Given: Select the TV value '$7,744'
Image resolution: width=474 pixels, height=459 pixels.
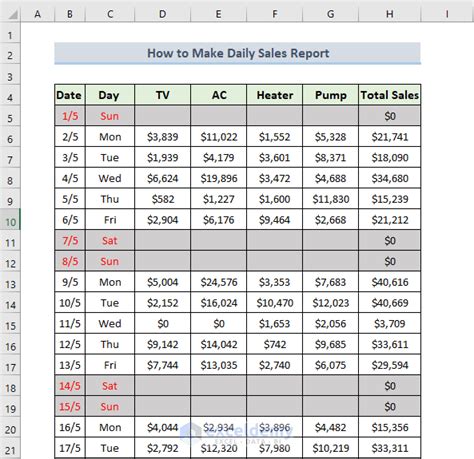Looking at the screenshot, I should pyautogui.click(x=163, y=365).
